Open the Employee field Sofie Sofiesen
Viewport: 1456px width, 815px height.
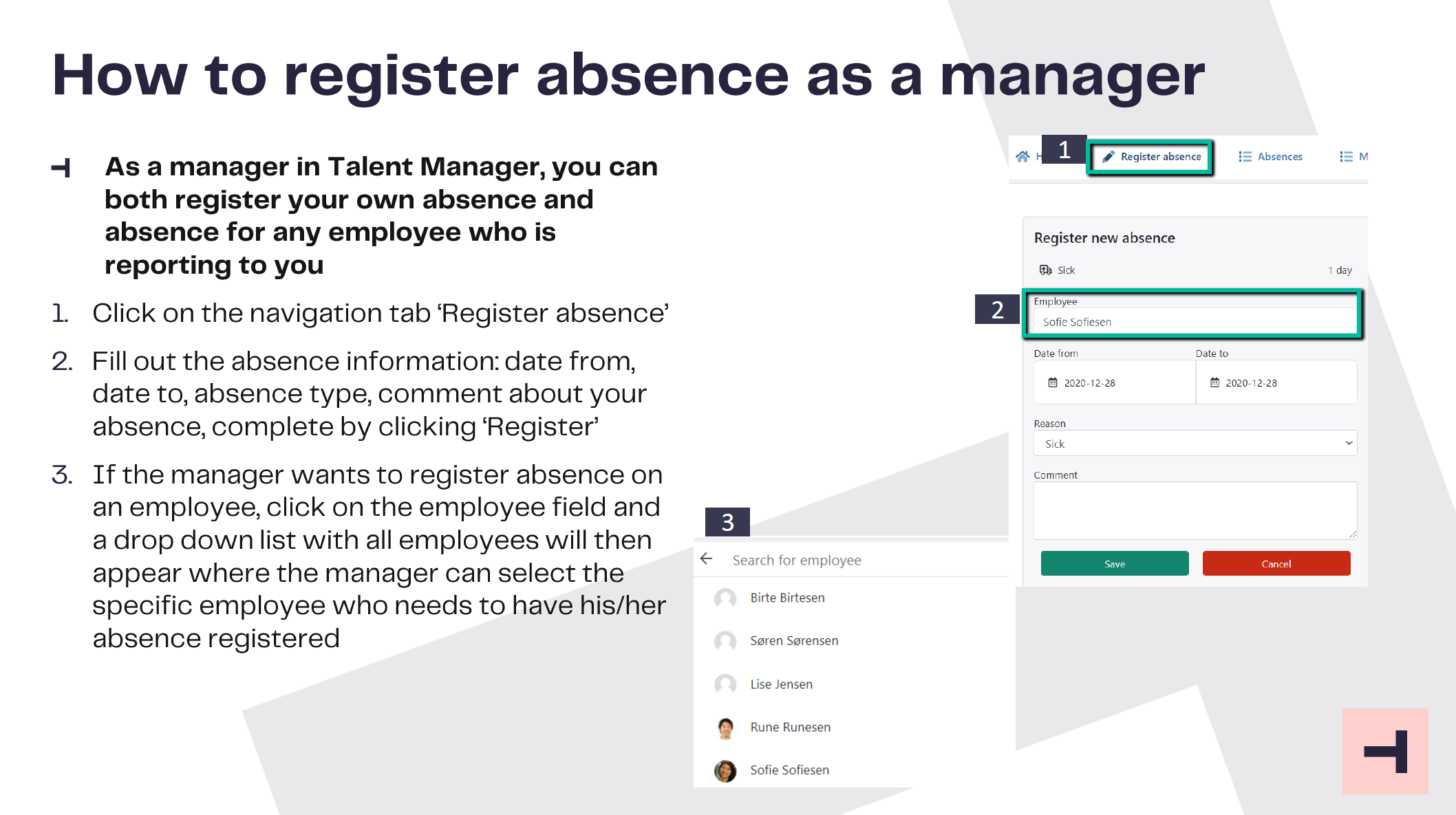coord(1195,321)
